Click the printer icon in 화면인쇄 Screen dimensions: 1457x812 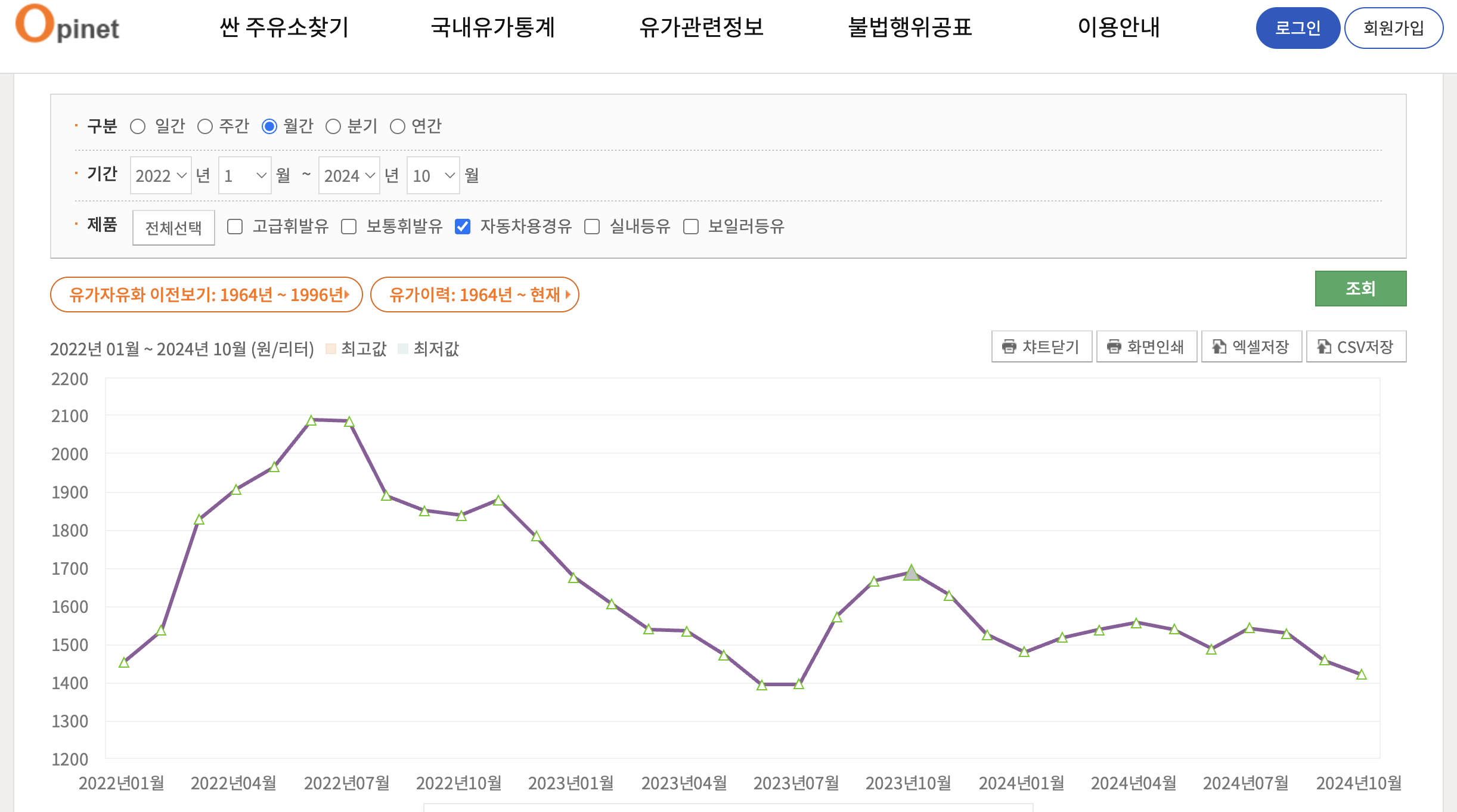[x=1114, y=346]
